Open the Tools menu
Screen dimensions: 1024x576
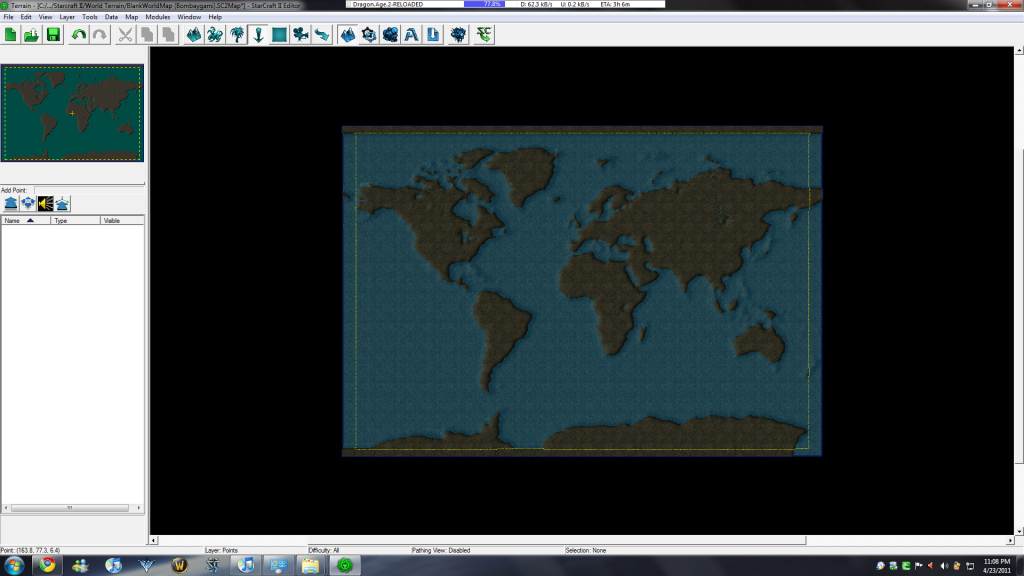pos(89,17)
